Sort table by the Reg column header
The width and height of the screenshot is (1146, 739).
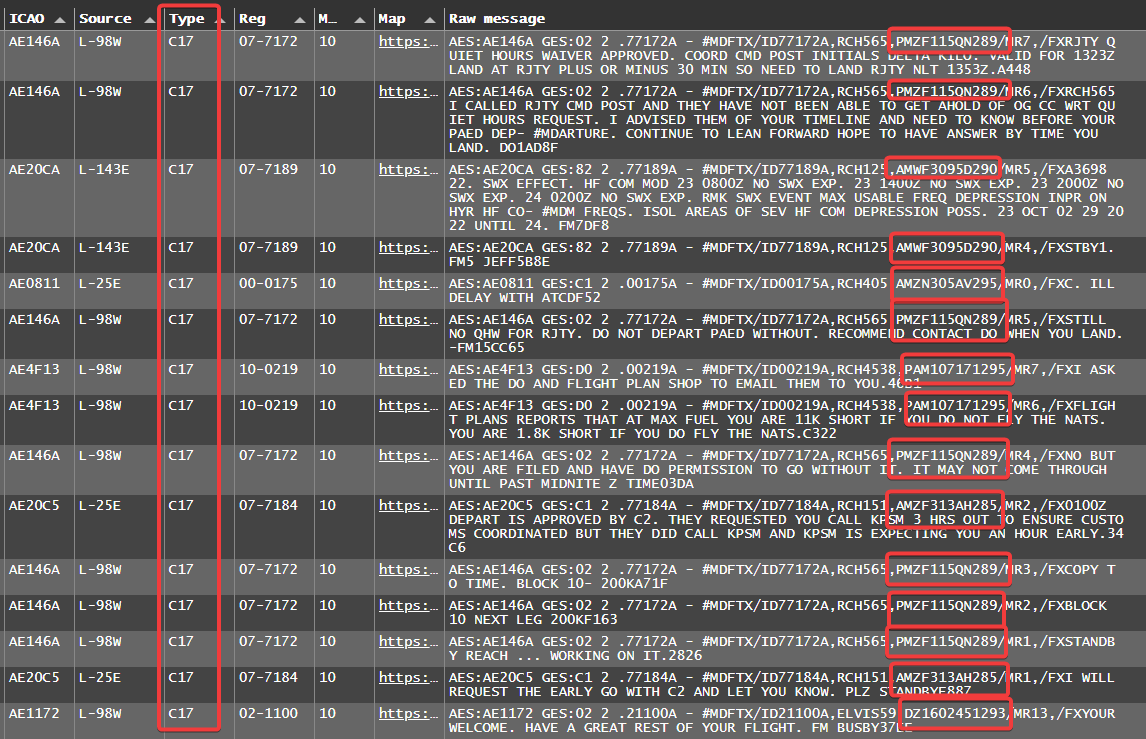tap(252, 19)
